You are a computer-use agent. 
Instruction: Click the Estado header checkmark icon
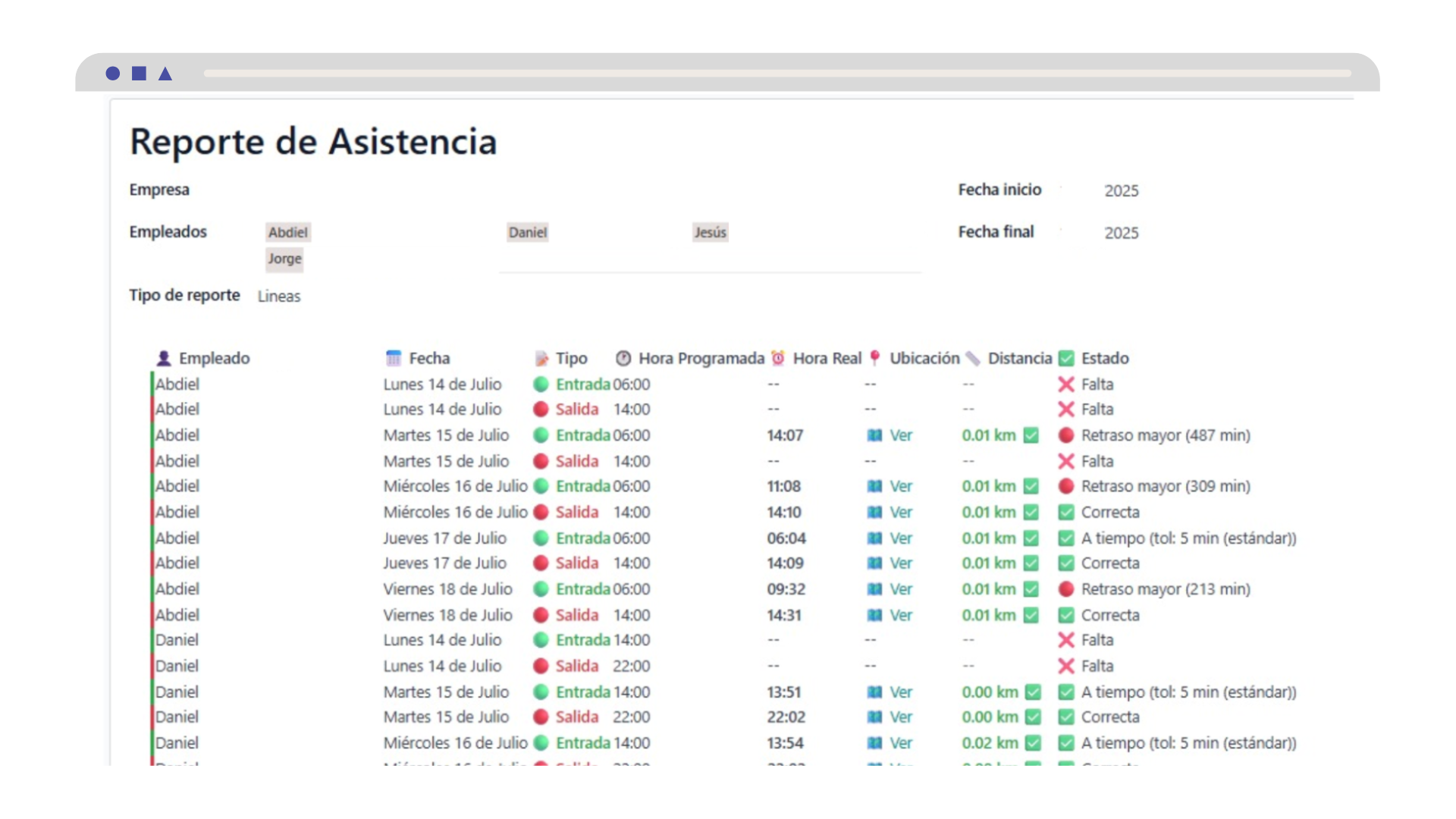pyautogui.click(x=1066, y=358)
